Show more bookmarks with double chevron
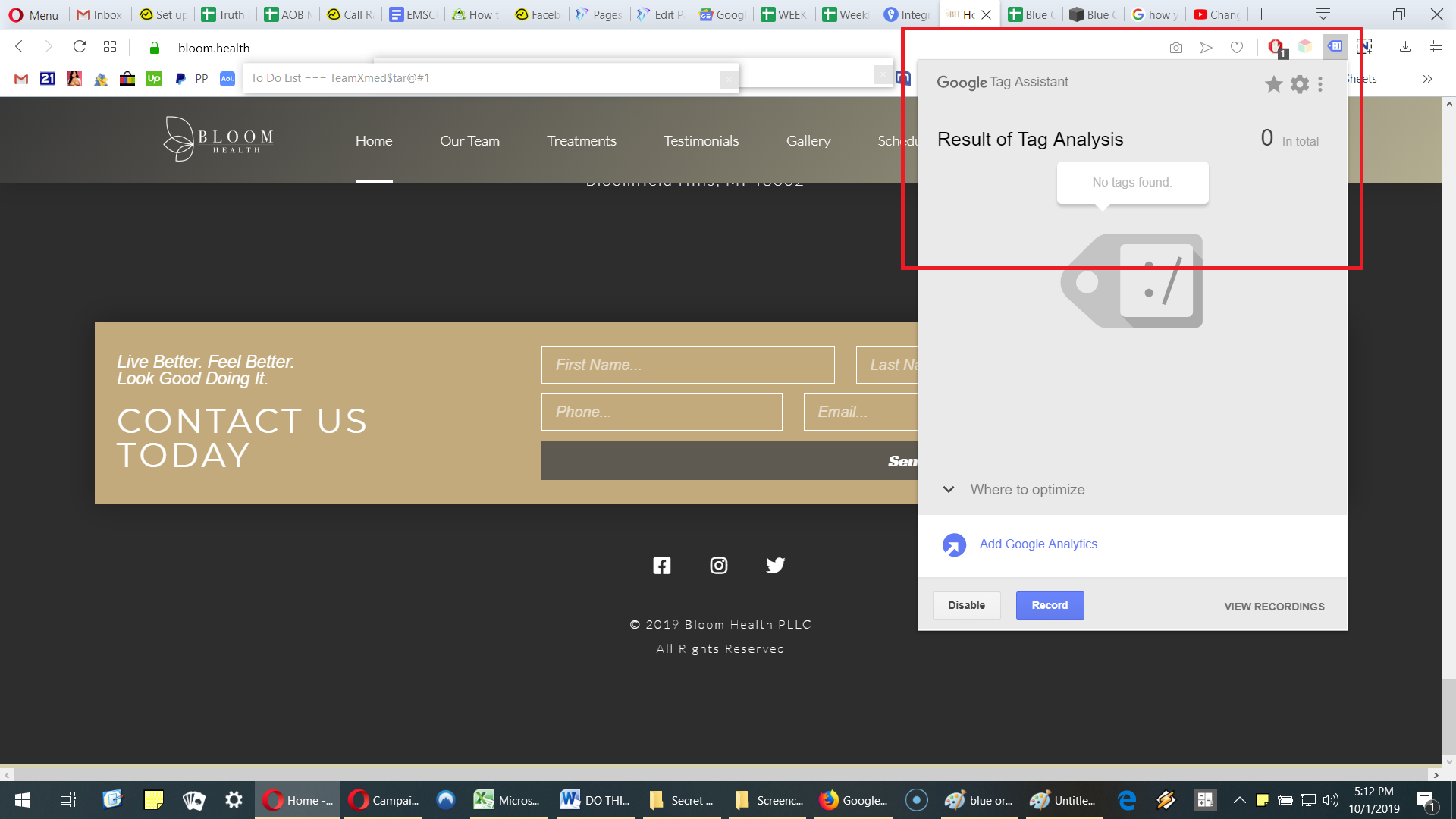This screenshot has width=1456, height=819. (x=1428, y=79)
